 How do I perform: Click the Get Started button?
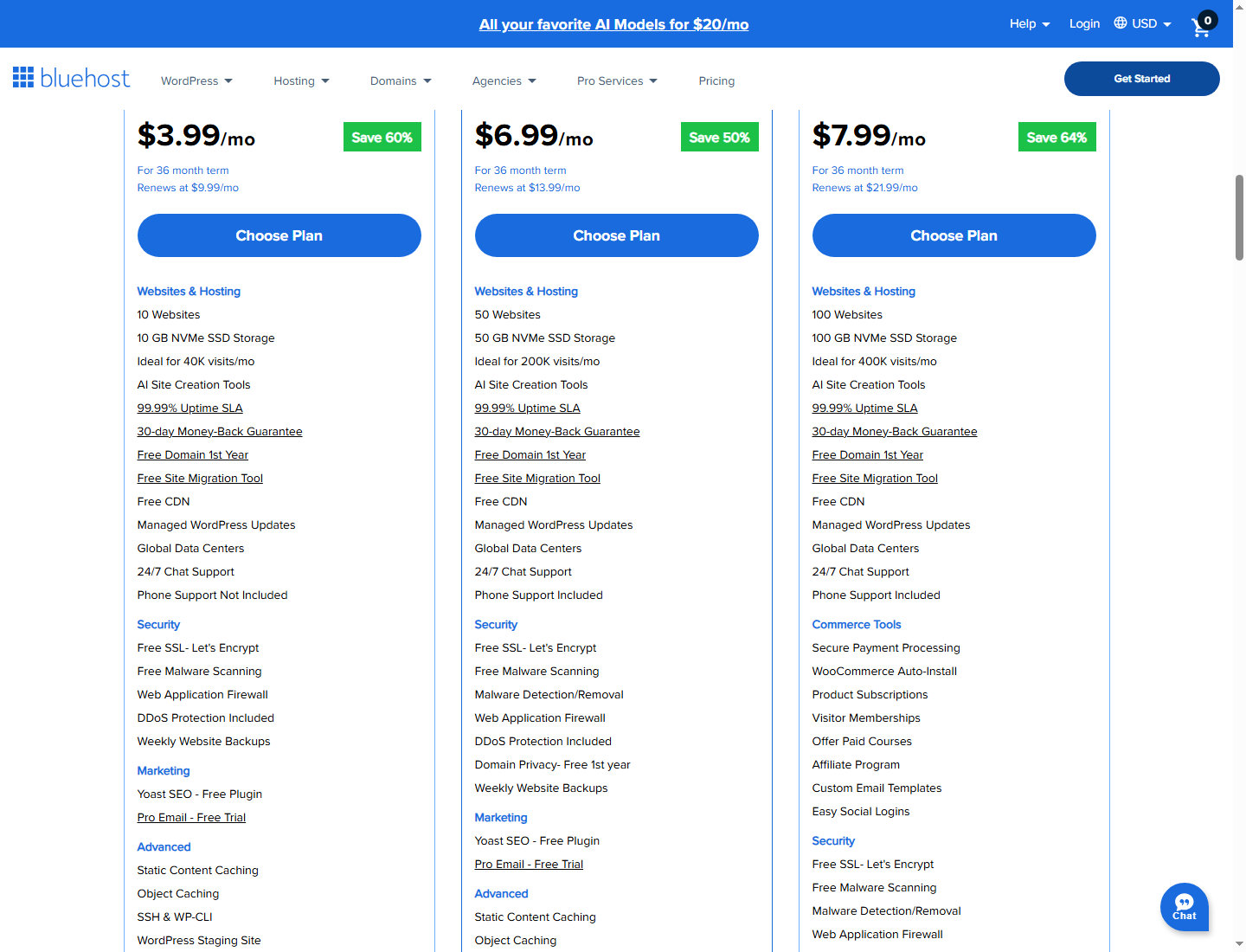(1141, 79)
